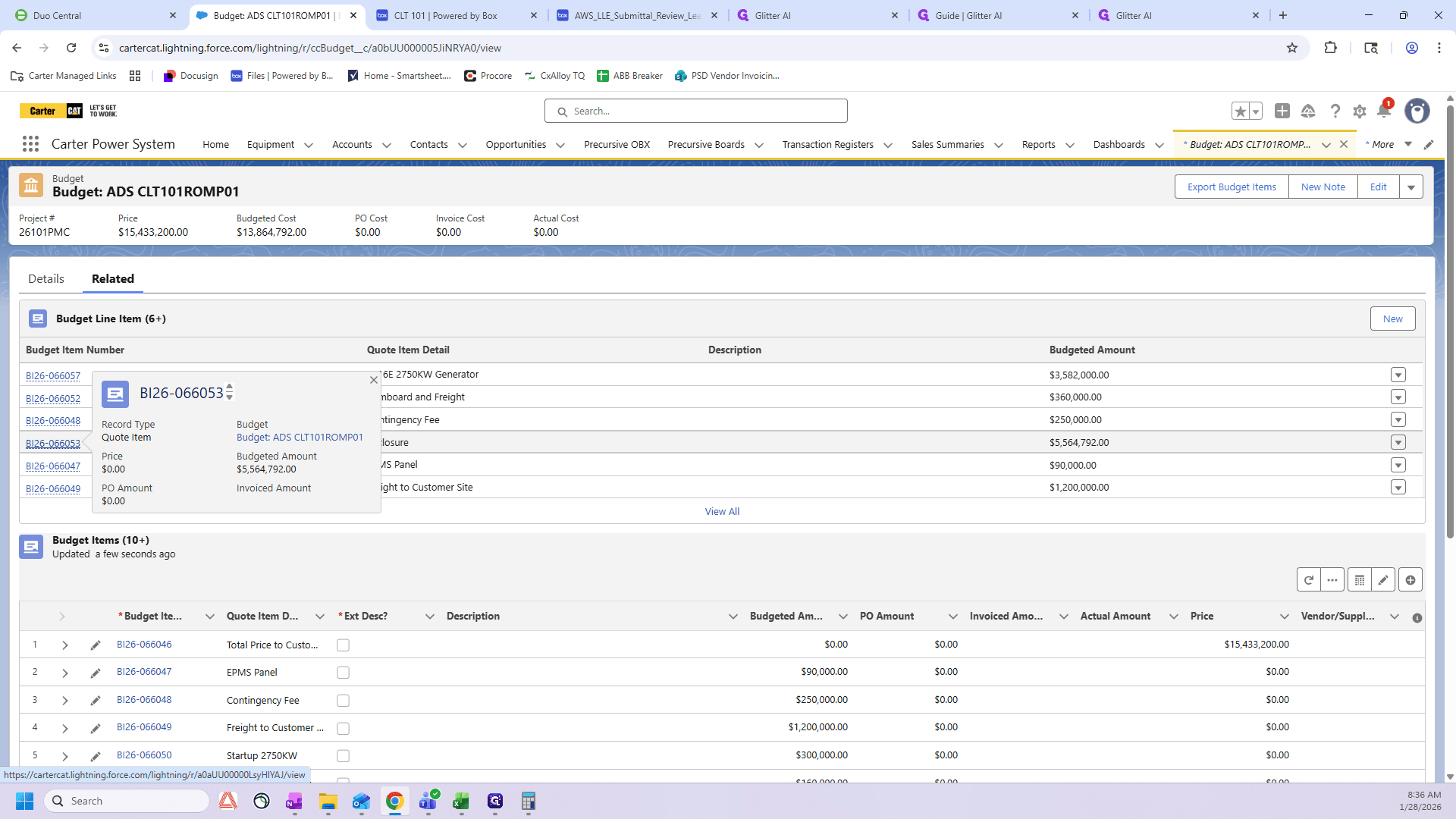The width and height of the screenshot is (1456, 819).
Task: Tick Ext Desc checkbox for Total Price row
Action: (343, 645)
